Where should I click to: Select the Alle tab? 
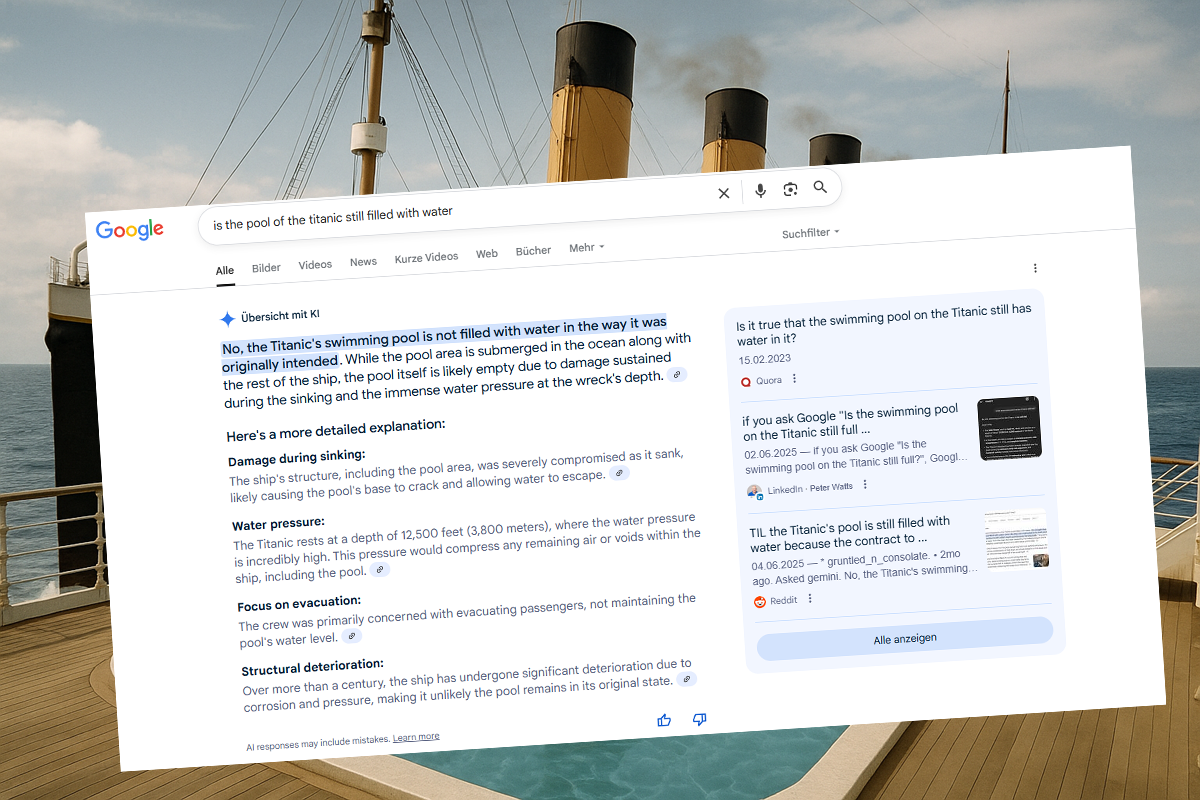coord(225,270)
